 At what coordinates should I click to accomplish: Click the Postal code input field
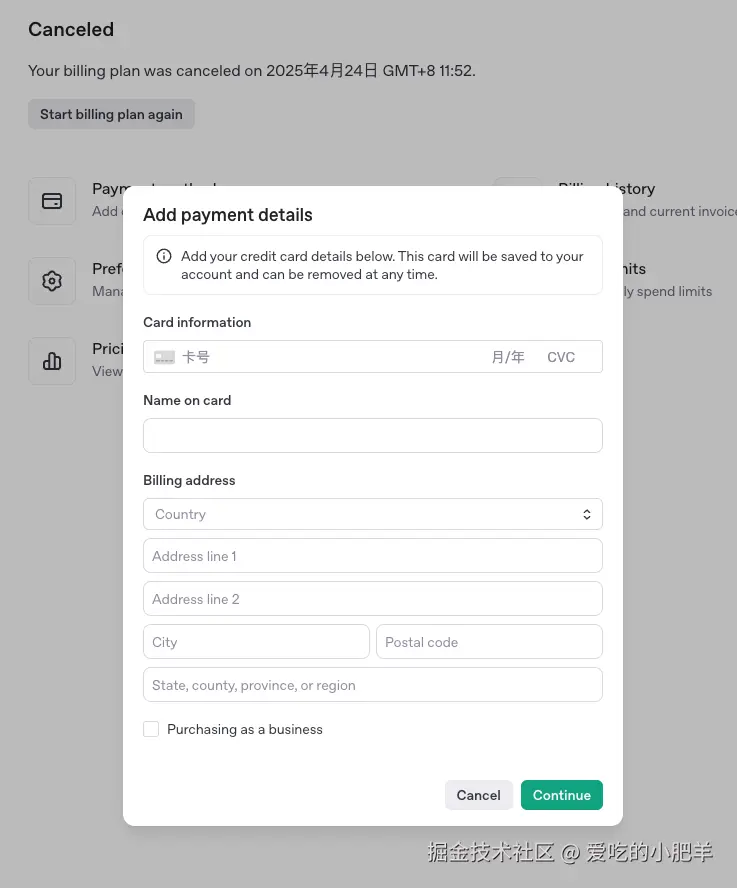489,642
